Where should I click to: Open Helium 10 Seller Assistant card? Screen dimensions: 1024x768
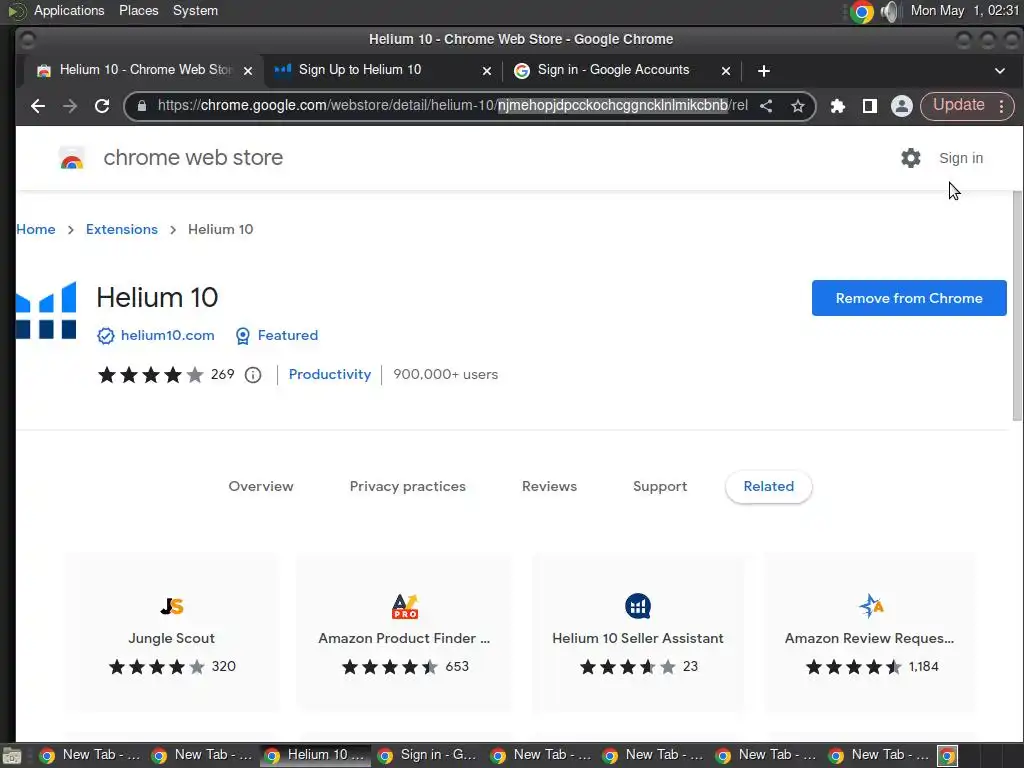pyautogui.click(x=637, y=632)
